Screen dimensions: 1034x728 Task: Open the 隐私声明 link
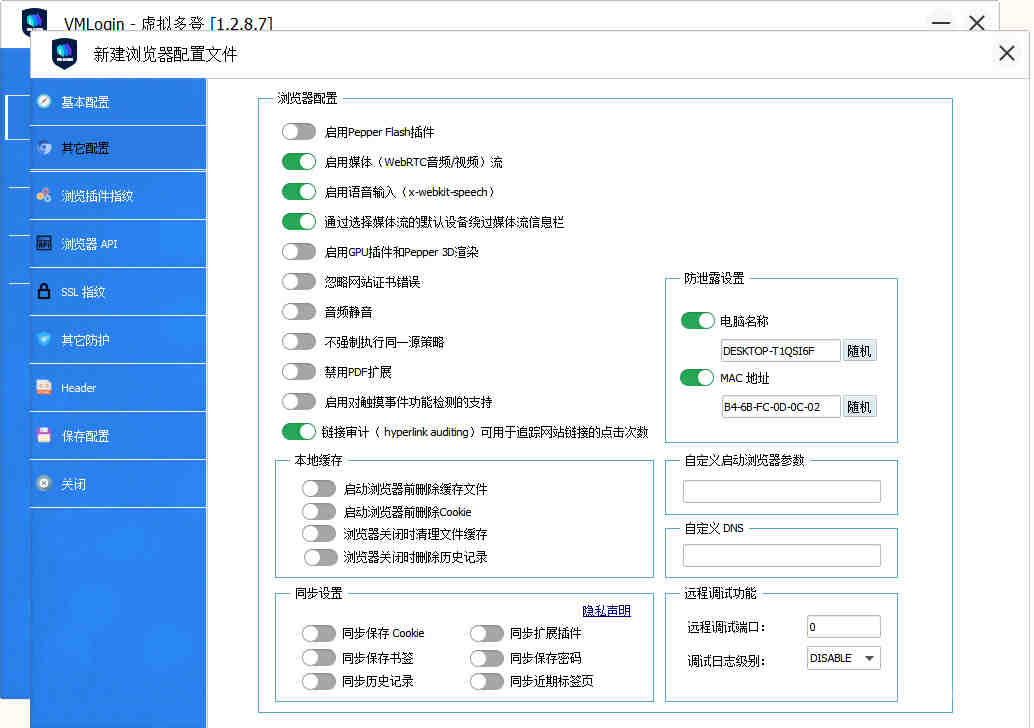[607, 611]
